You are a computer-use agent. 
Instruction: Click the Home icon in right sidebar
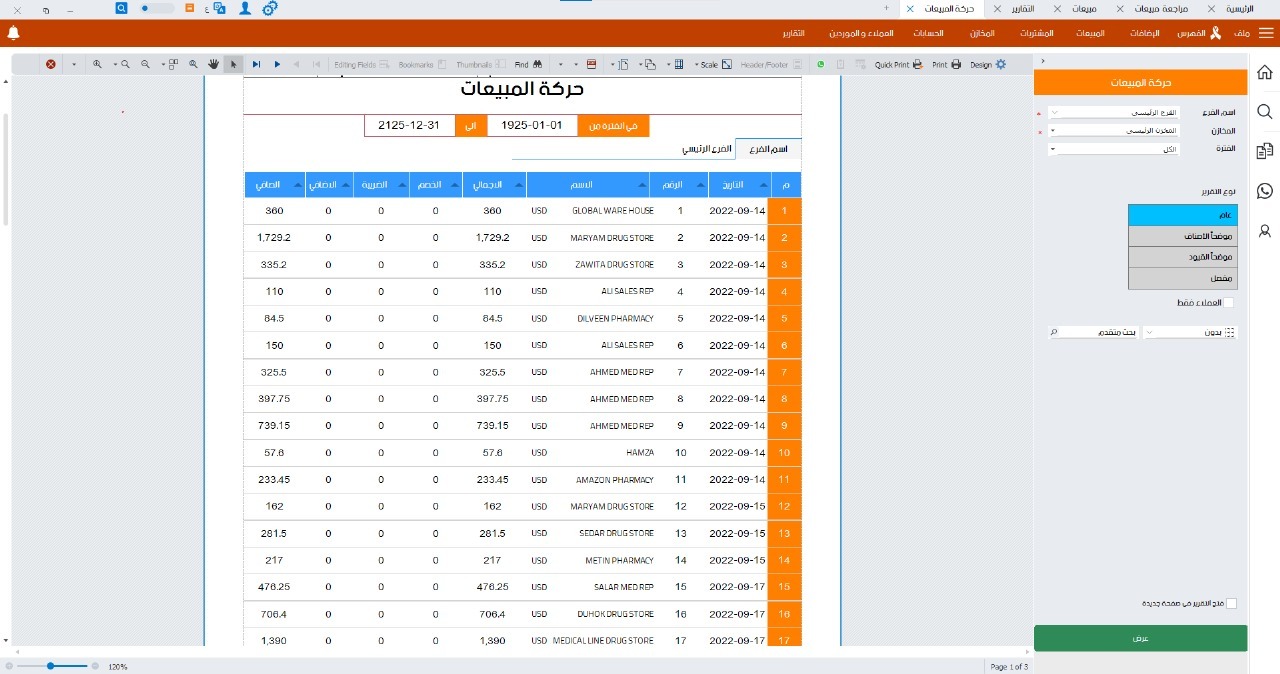pos(1264,73)
